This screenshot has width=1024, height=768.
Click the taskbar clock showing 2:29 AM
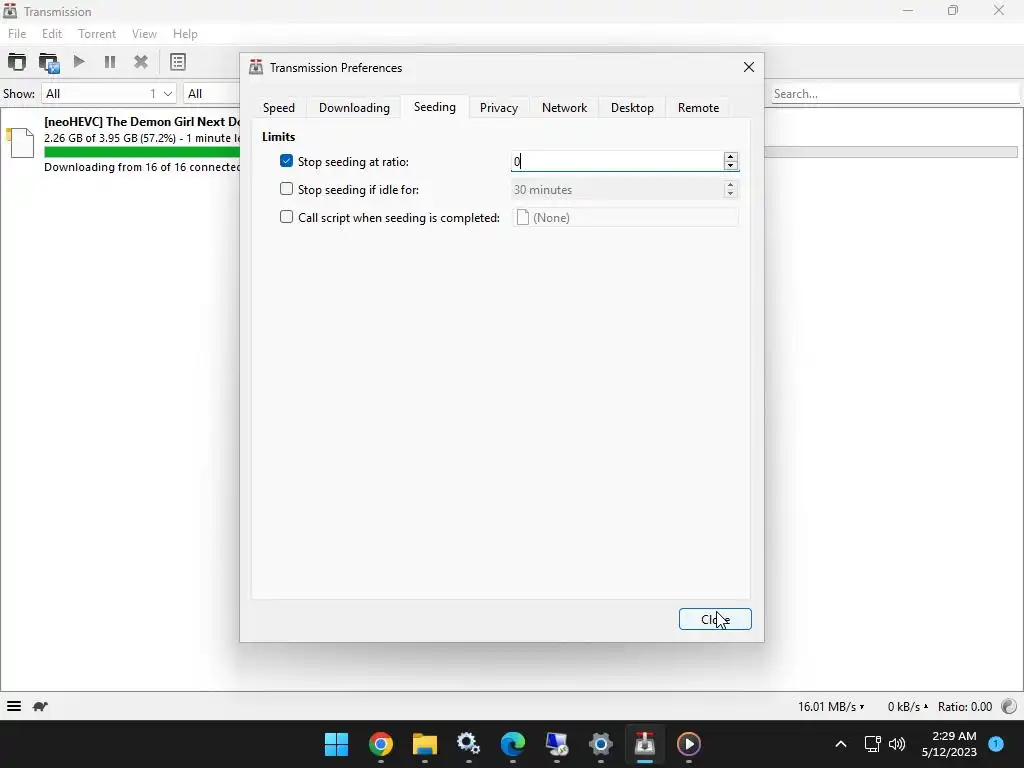click(949, 744)
